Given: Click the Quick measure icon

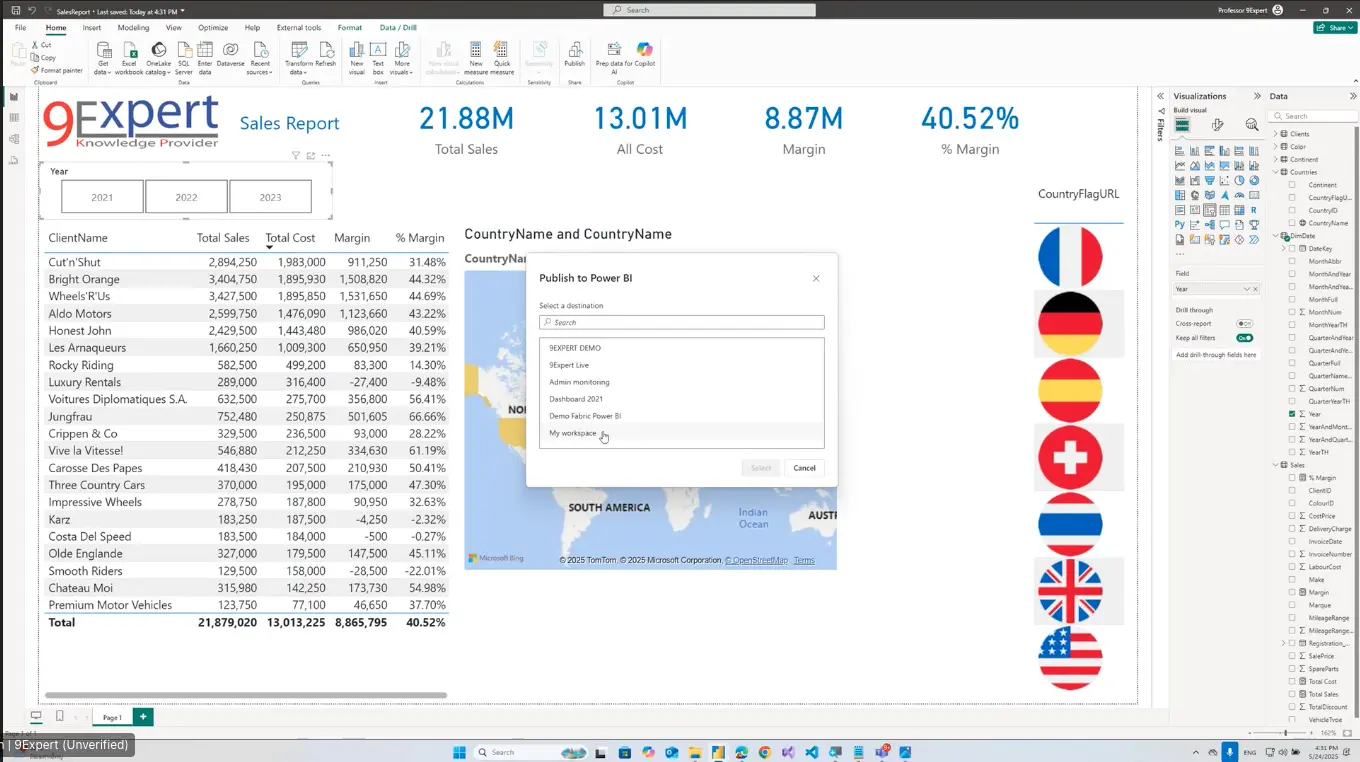Looking at the screenshot, I should pyautogui.click(x=502, y=50).
